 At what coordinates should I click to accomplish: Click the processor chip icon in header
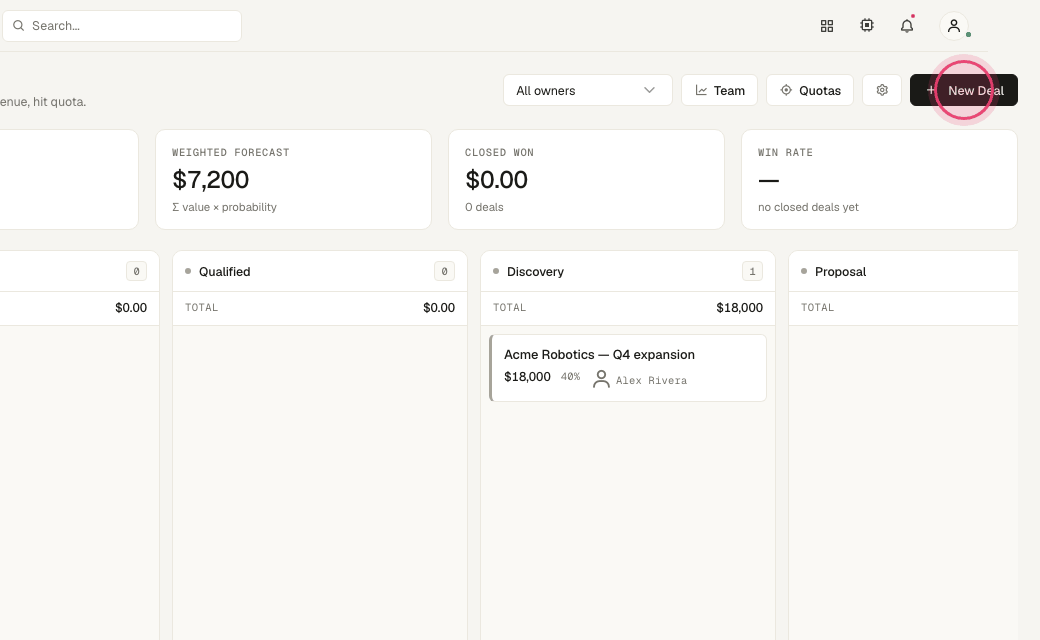(867, 25)
